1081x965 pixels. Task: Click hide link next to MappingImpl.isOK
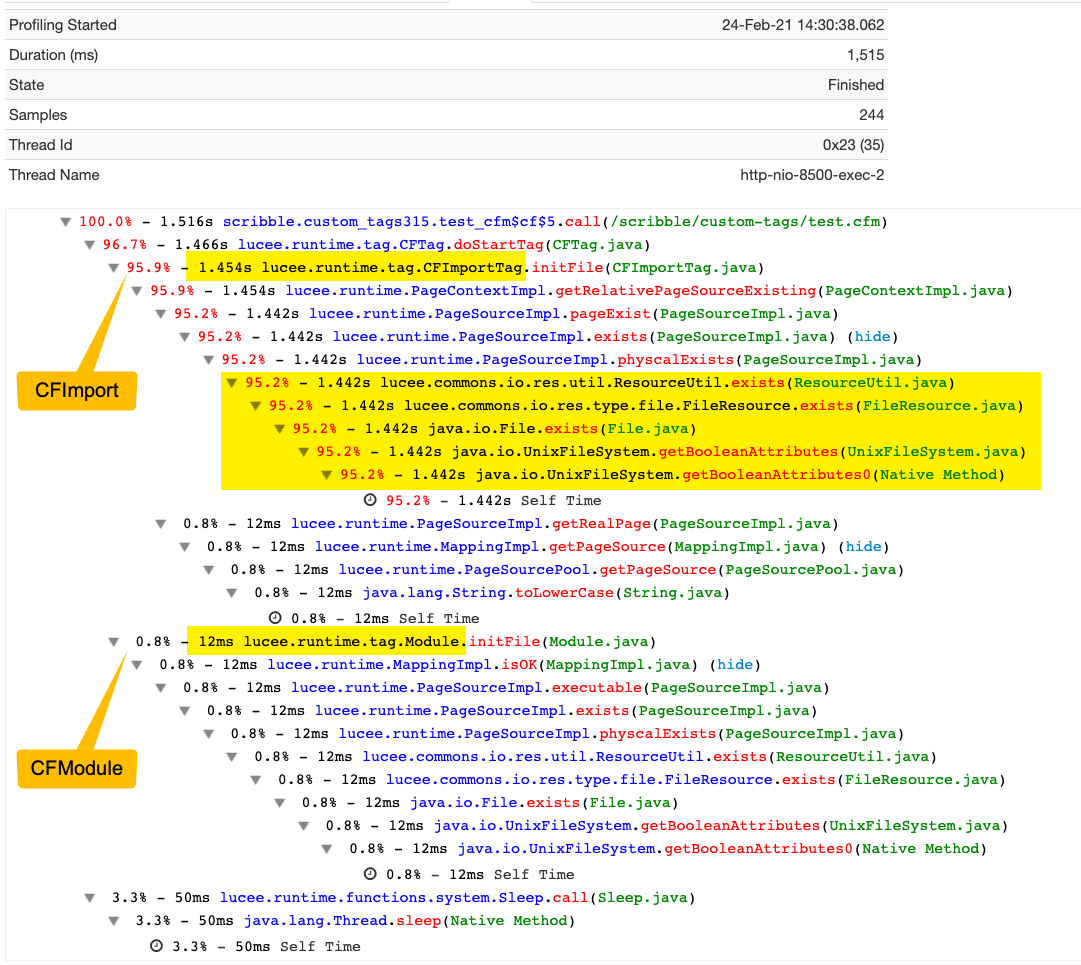tap(735, 665)
